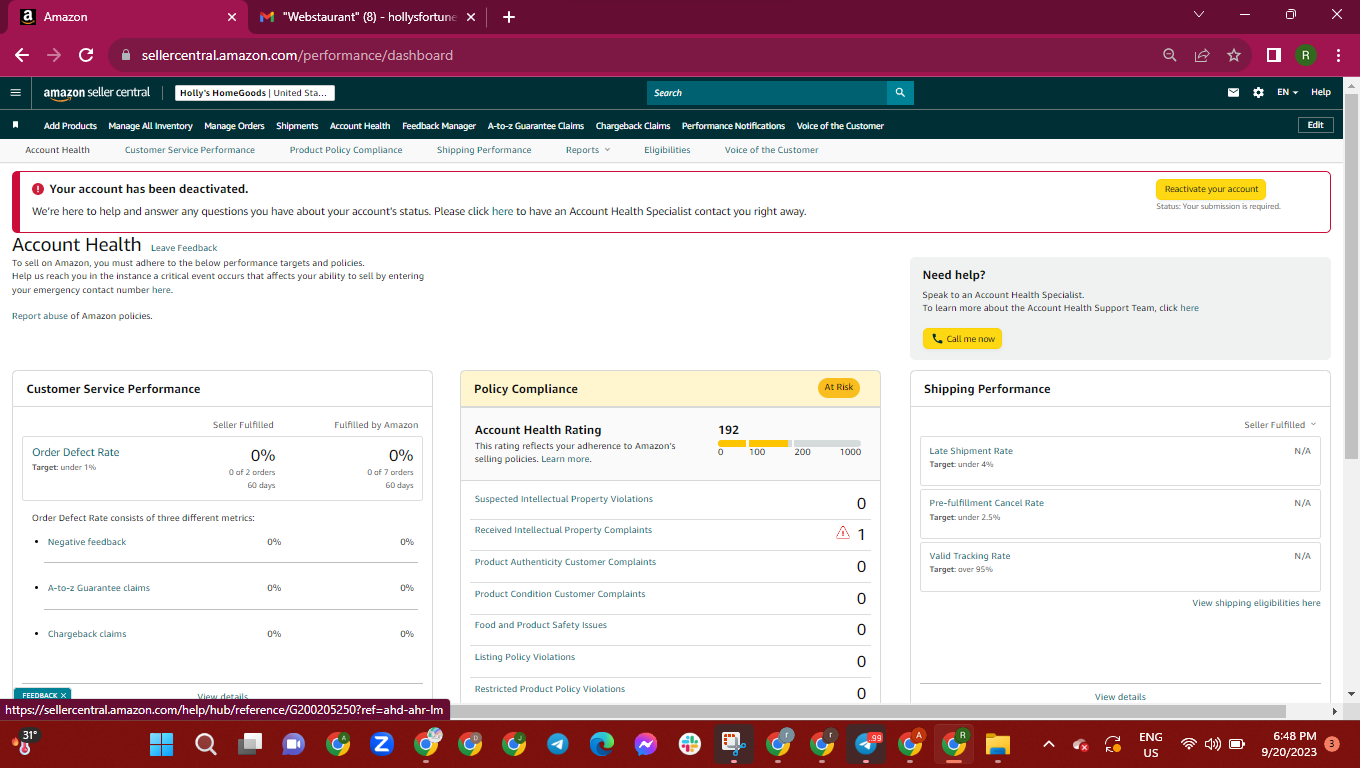Open Slack from the taskbar
The height and width of the screenshot is (768, 1360).
click(689, 744)
